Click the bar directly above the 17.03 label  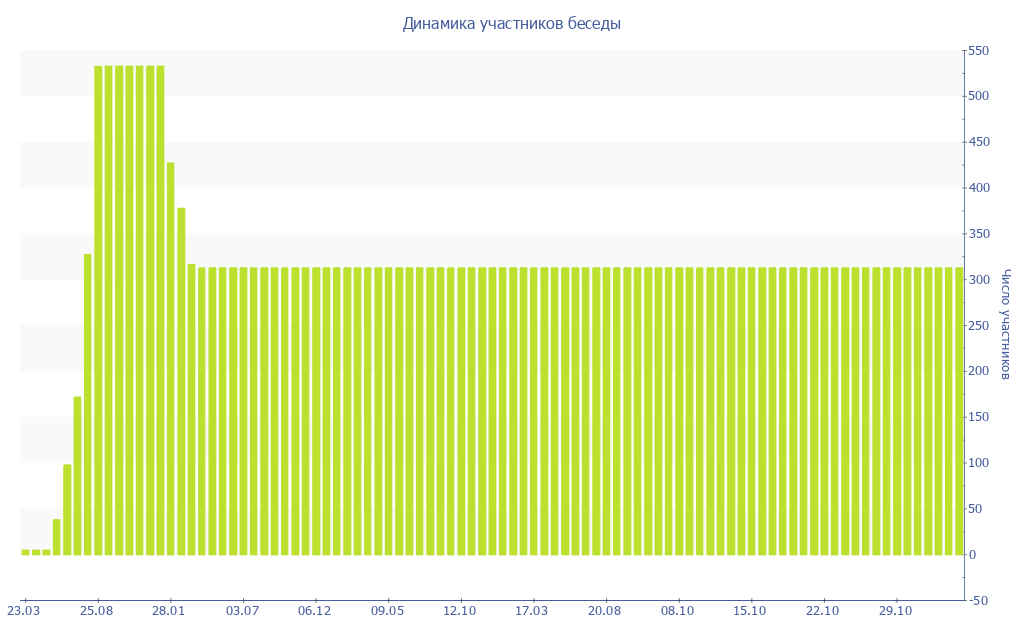coord(533,410)
